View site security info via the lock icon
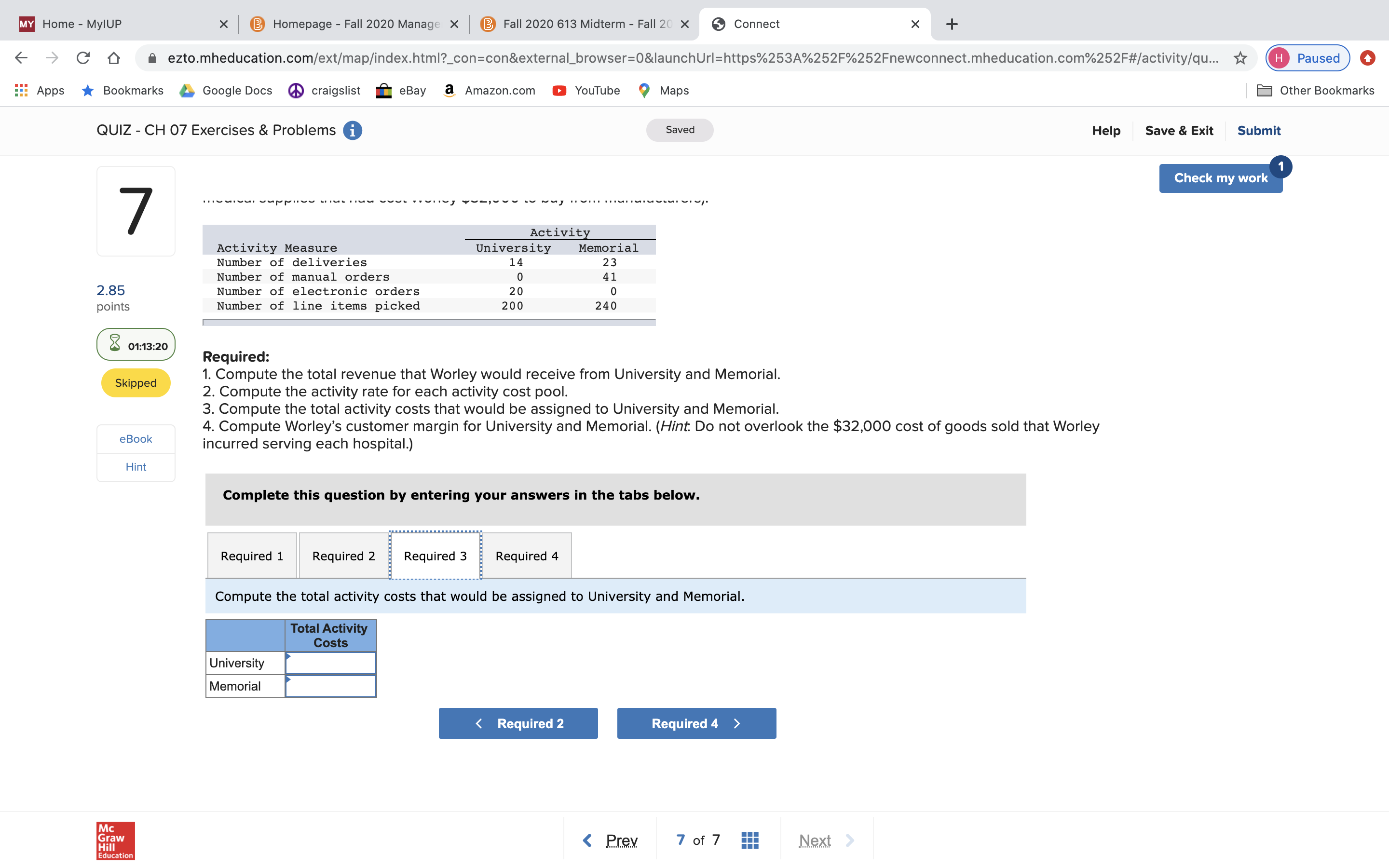The width and height of the screenshot is (1389, 868). (151, 57)
